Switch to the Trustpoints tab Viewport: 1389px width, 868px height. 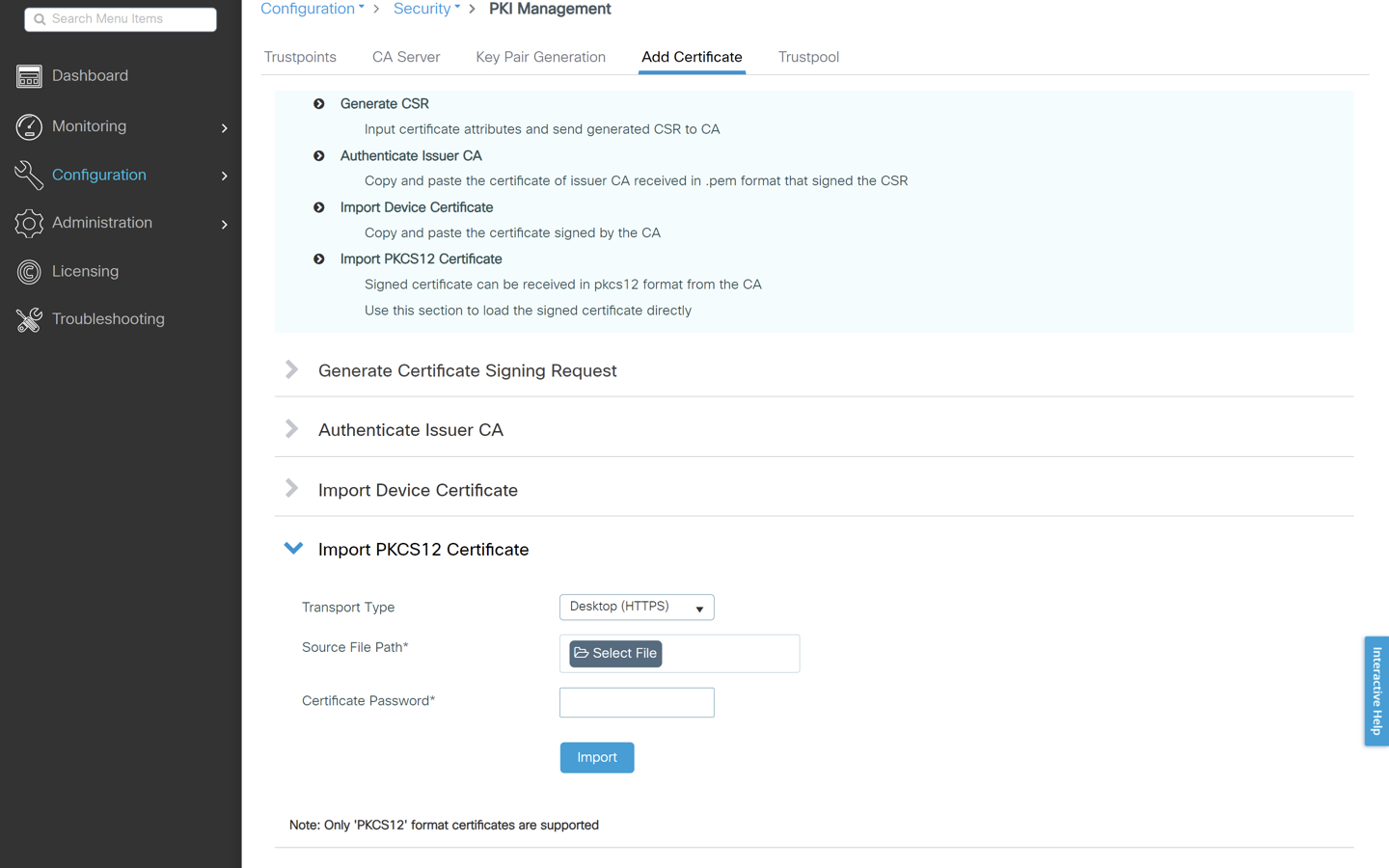300,57
